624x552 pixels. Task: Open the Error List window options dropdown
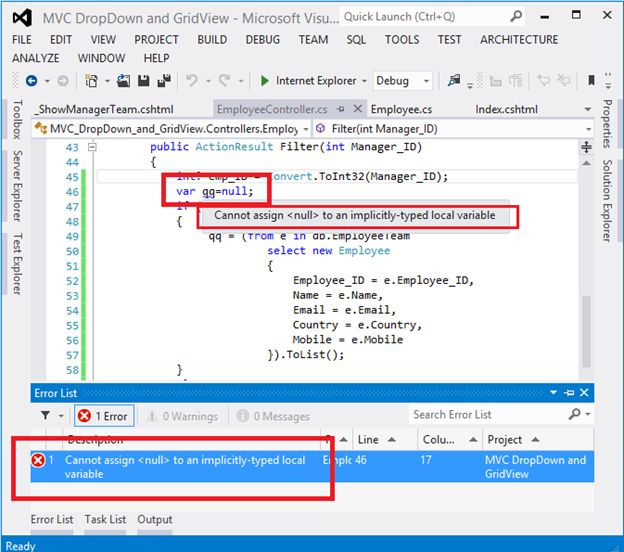point(553,393)
